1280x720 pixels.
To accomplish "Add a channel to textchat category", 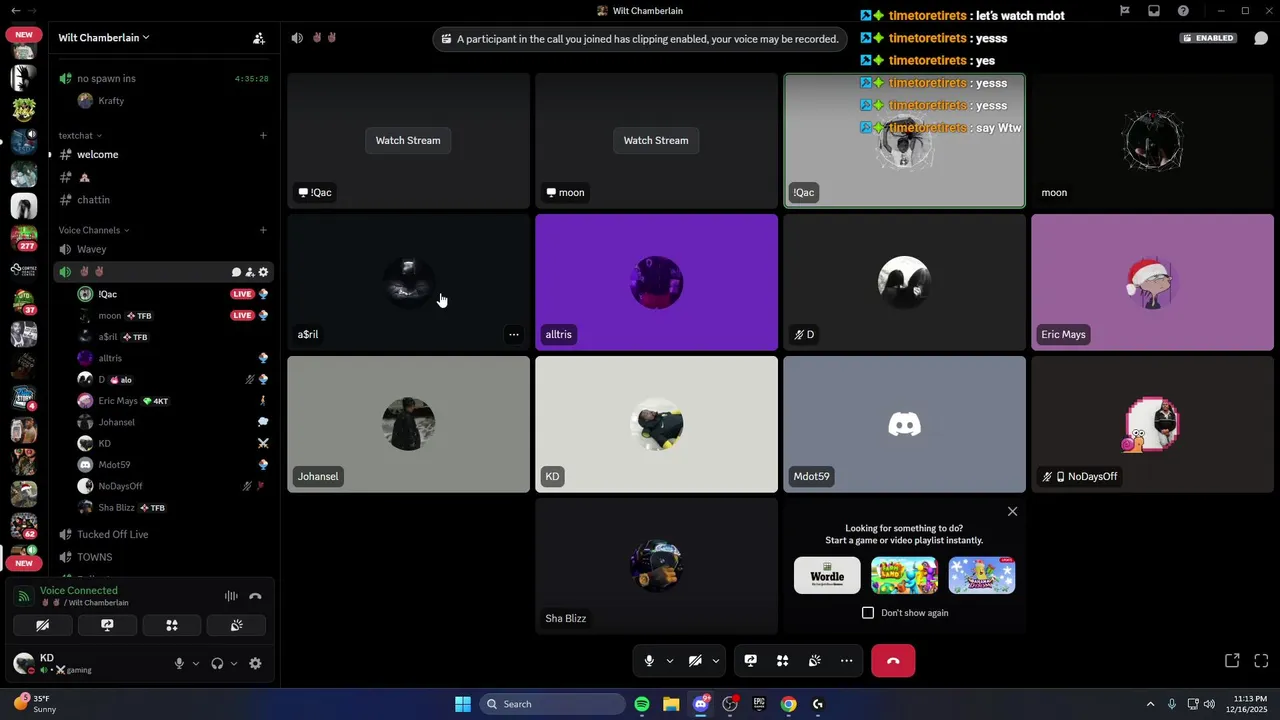I will 263,135.
